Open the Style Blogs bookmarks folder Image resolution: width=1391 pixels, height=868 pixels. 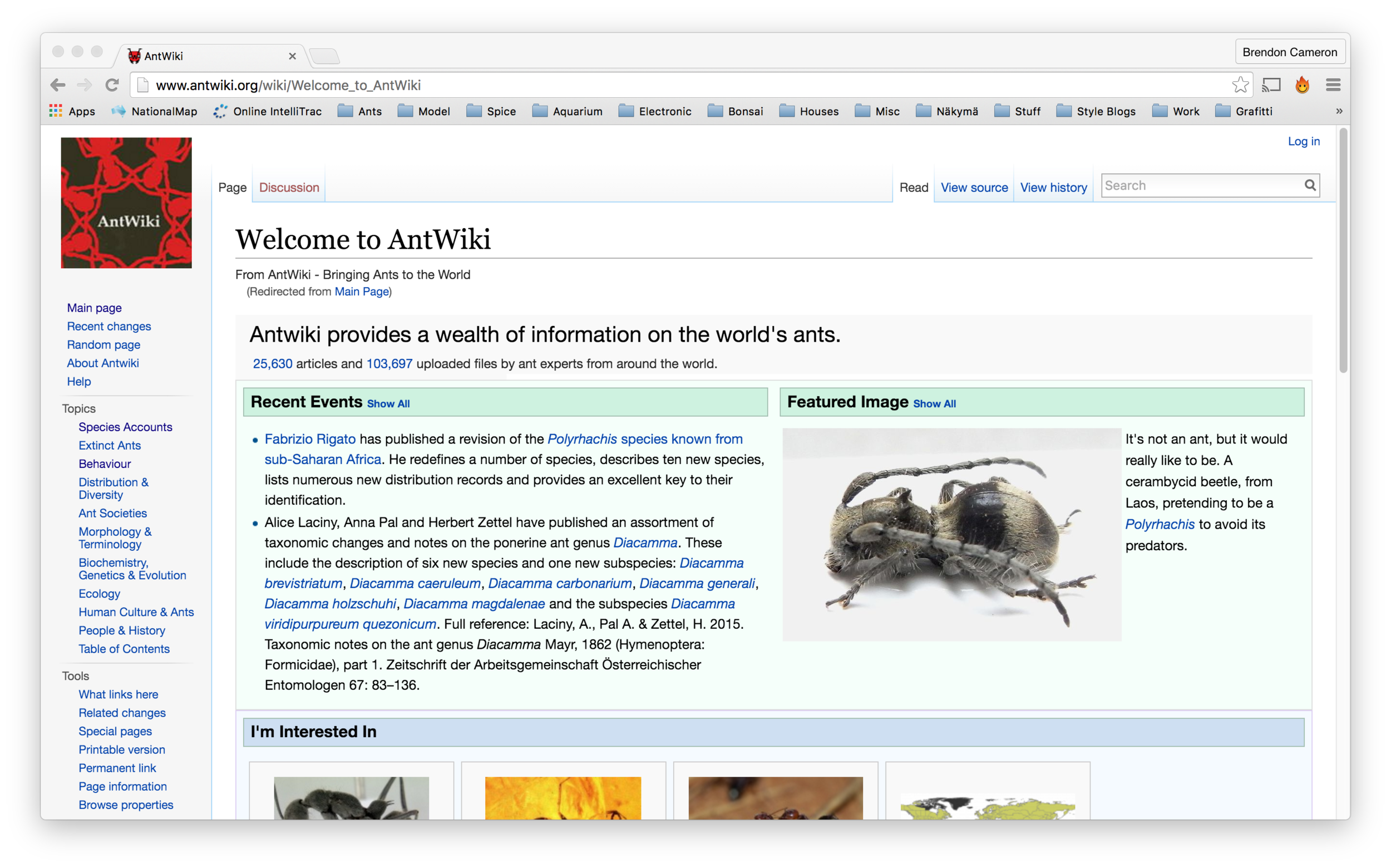[x=1096, y=111]
